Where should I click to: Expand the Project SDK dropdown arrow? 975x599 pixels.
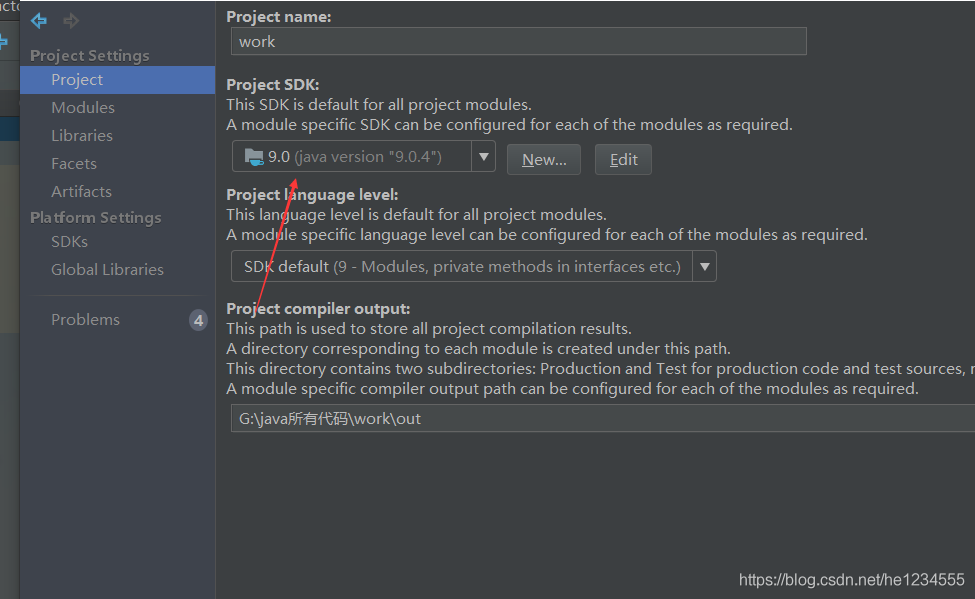tap(483, 157)
